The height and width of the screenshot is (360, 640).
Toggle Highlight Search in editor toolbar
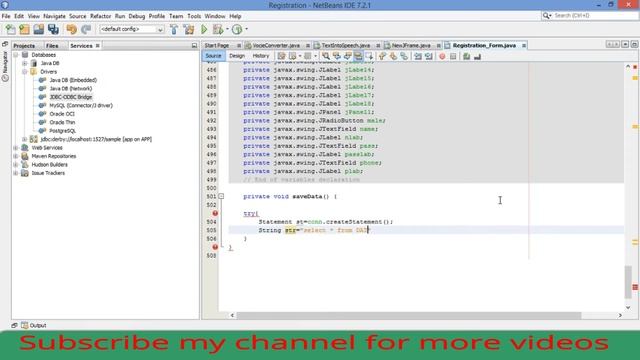[358, 56]
